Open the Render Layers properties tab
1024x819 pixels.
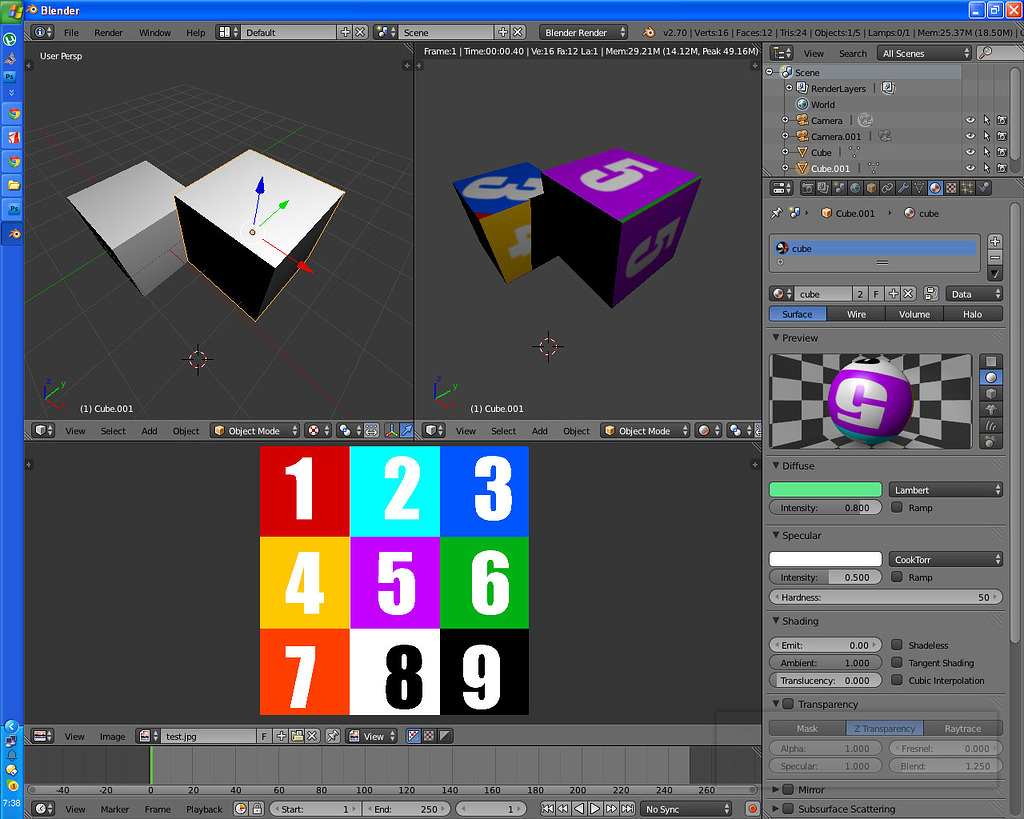coord(824,188)
